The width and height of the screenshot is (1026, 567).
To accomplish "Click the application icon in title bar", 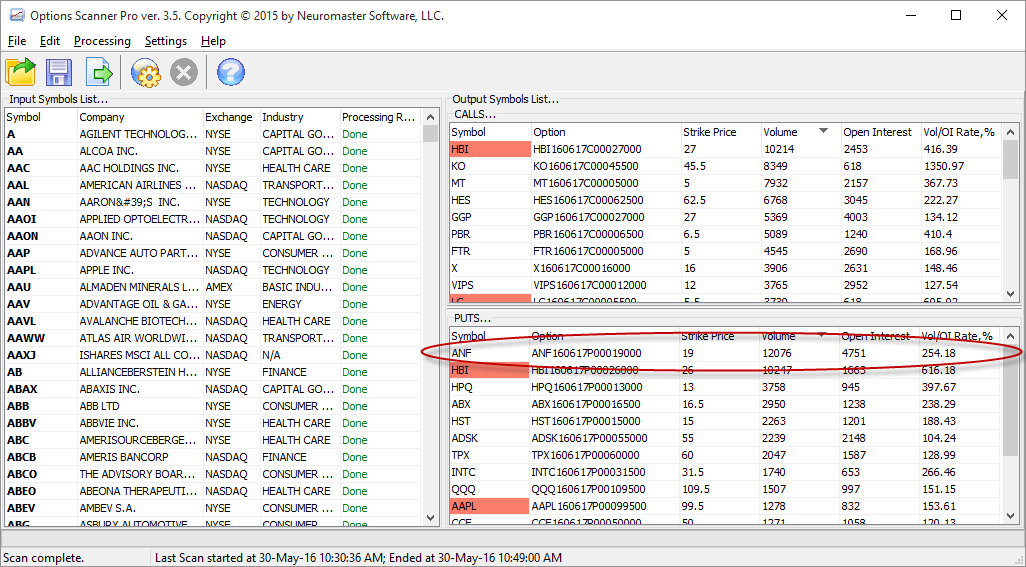I will click(16, 15).
